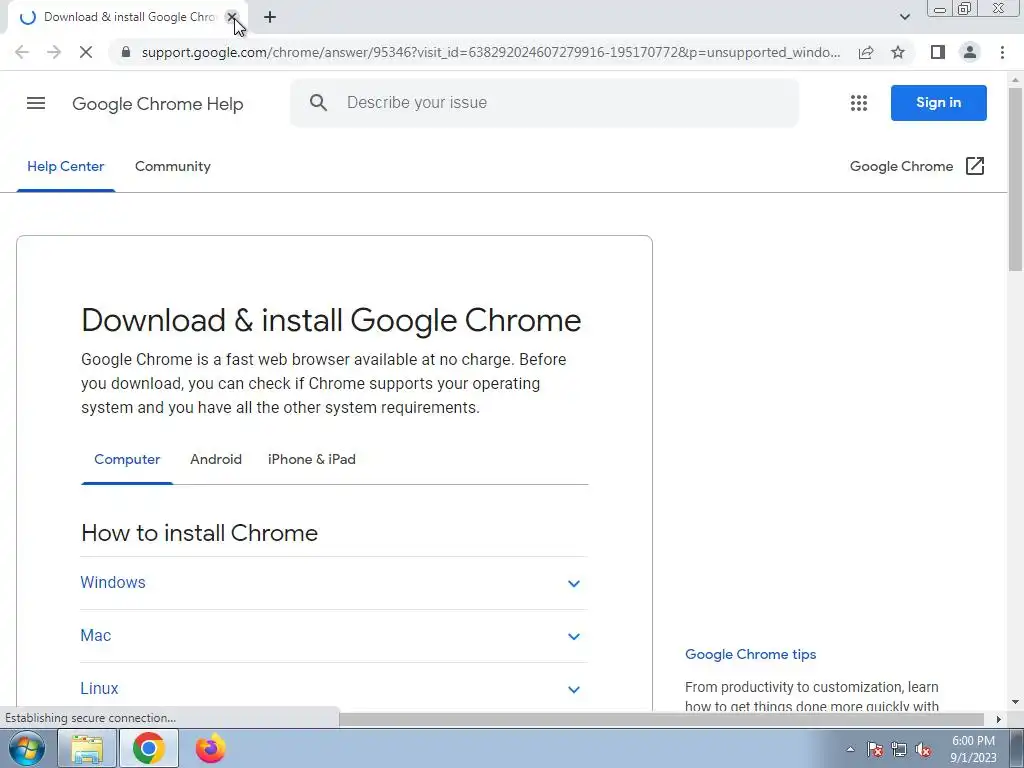This screenshot has height=768, width=1024.
Task: Focus the Describe your issue search box
Action: click(545, 103)
